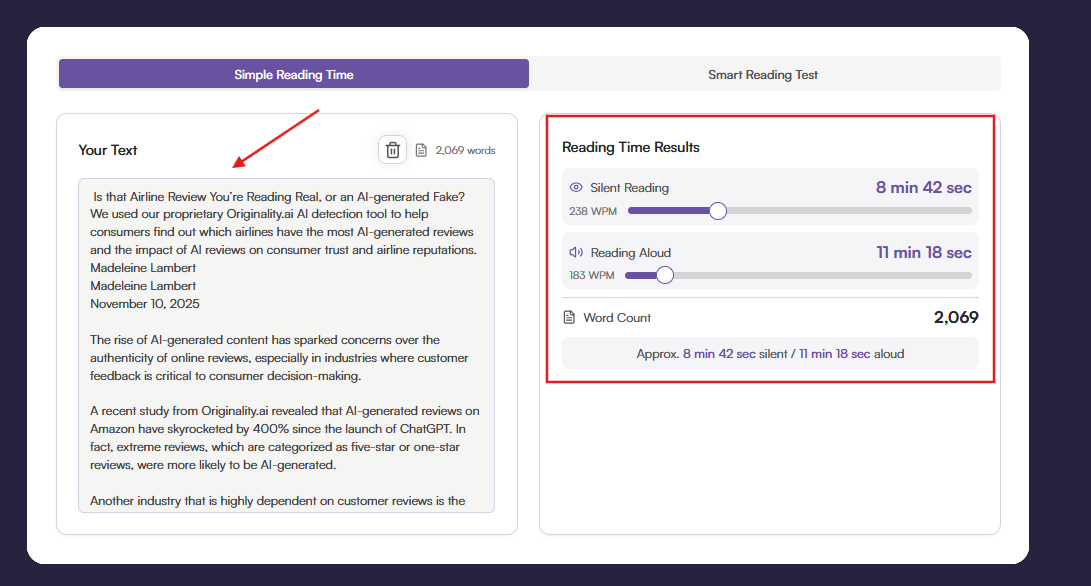The width and height of the screenshot is (1091, 586).
Task: Click the 2,069 words counter label
Action: click(468, 149)
